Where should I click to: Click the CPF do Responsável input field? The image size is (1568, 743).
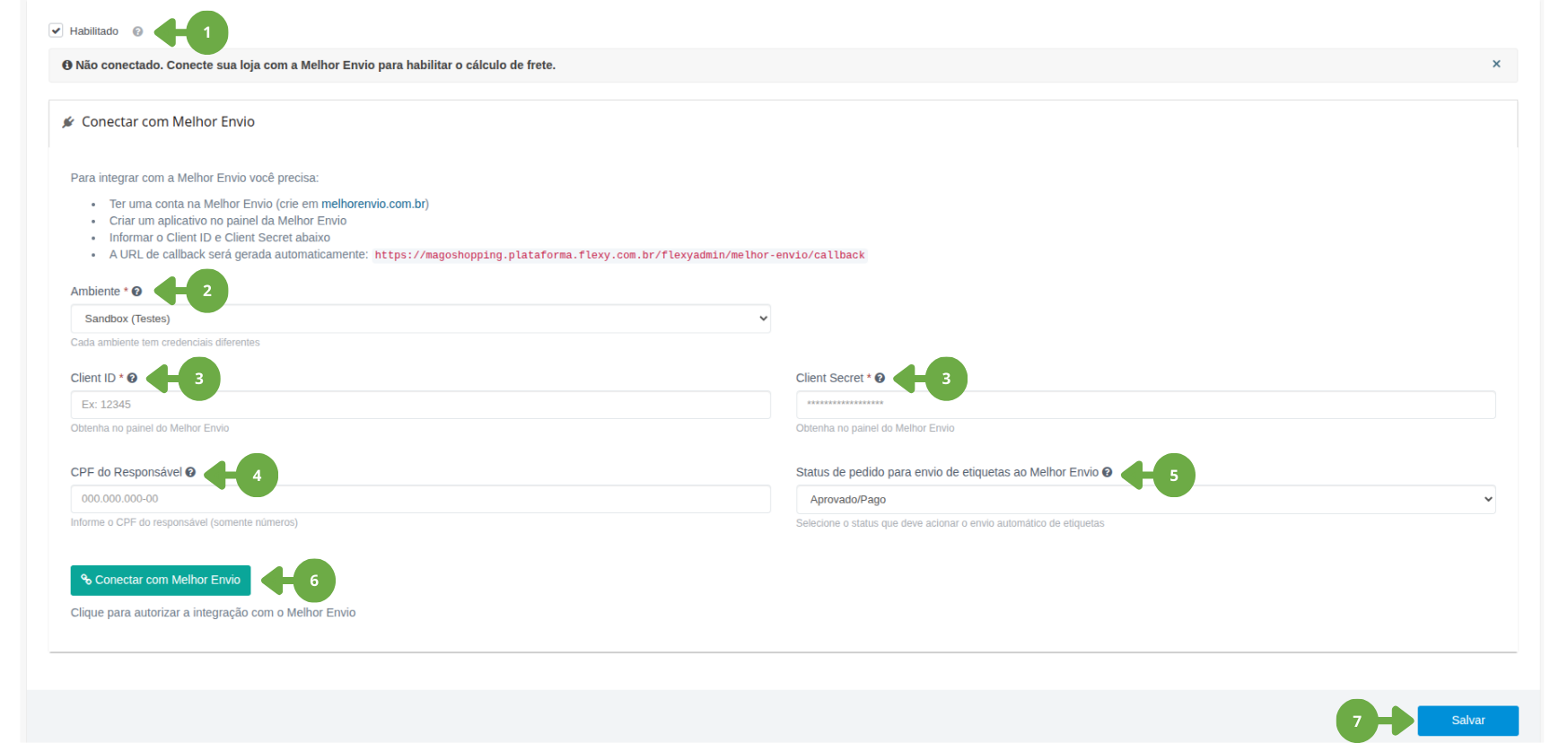(420, 499)
